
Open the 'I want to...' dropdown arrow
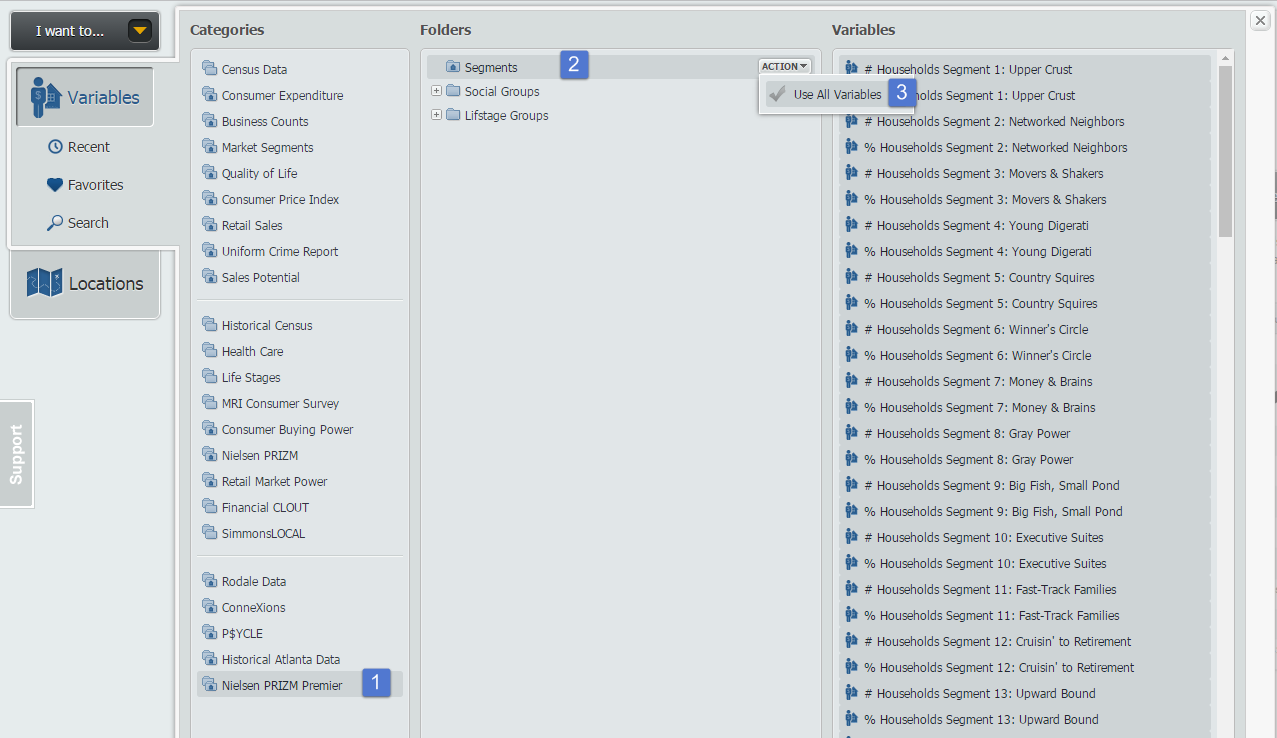pyautogui.click(x=140, y=31)
